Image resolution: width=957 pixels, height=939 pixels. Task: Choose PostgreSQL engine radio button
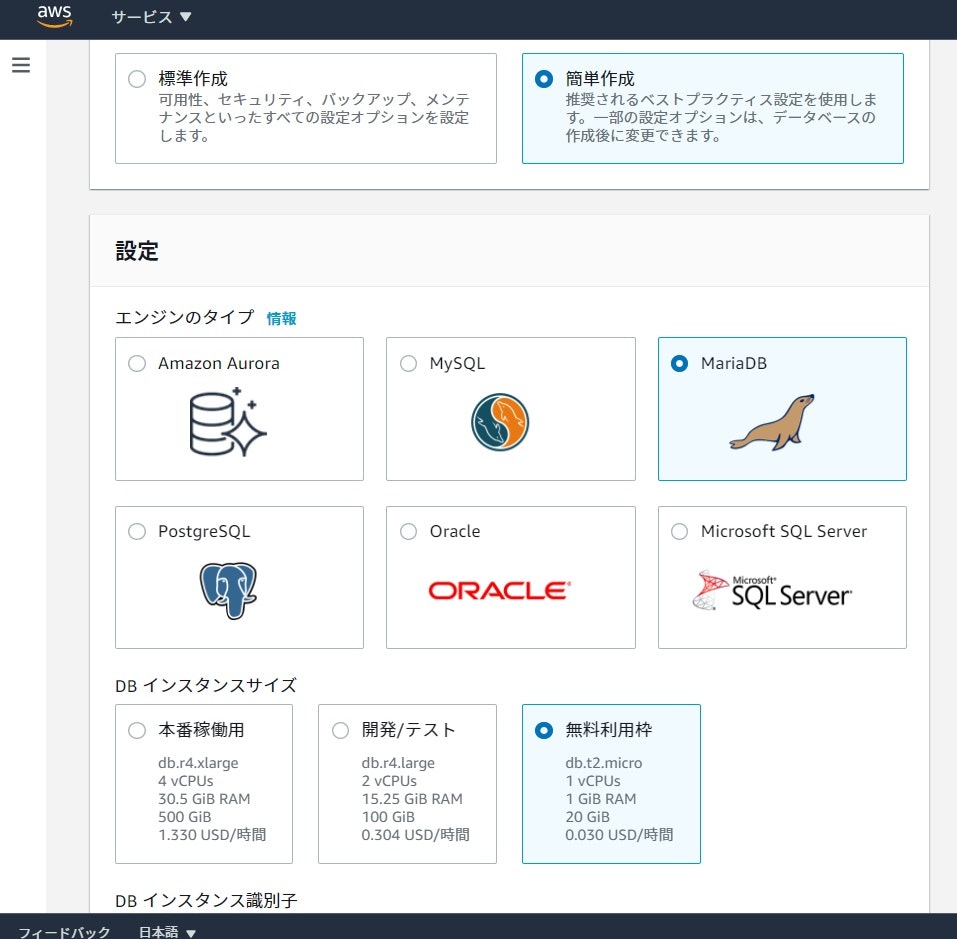(x=137, y=531)
